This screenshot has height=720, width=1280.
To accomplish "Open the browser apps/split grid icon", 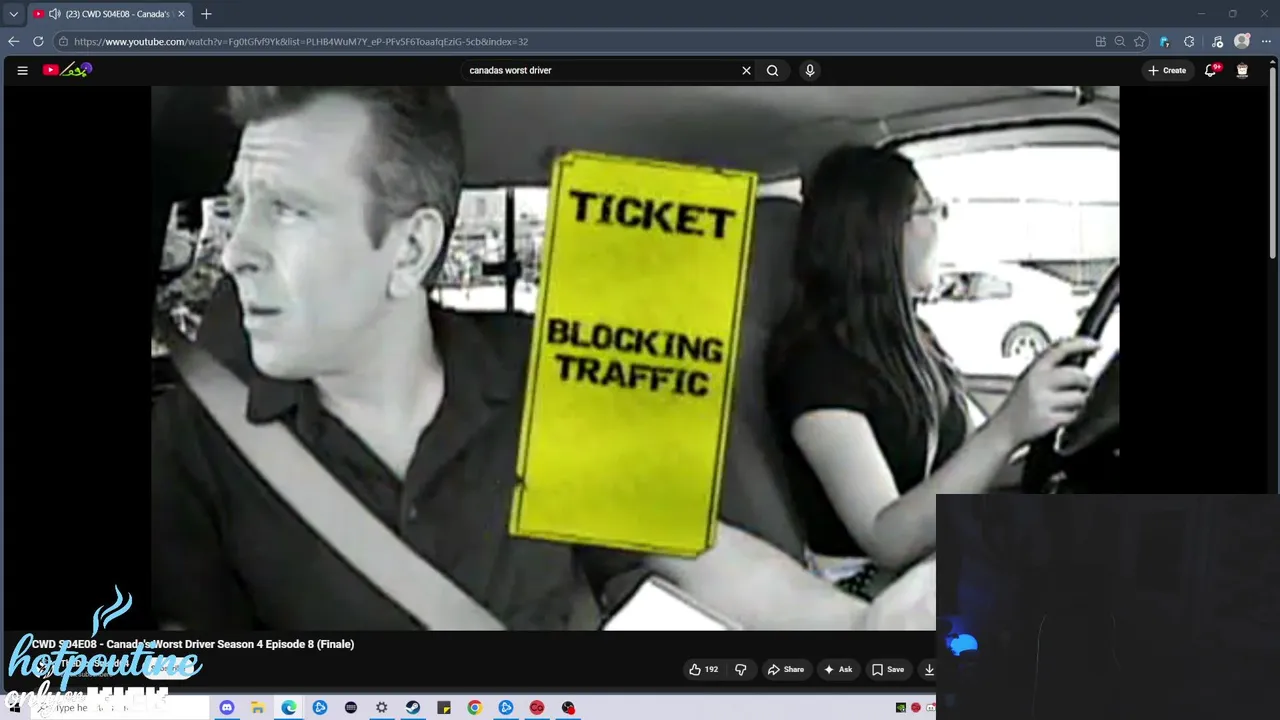I will click(1101, 41).
